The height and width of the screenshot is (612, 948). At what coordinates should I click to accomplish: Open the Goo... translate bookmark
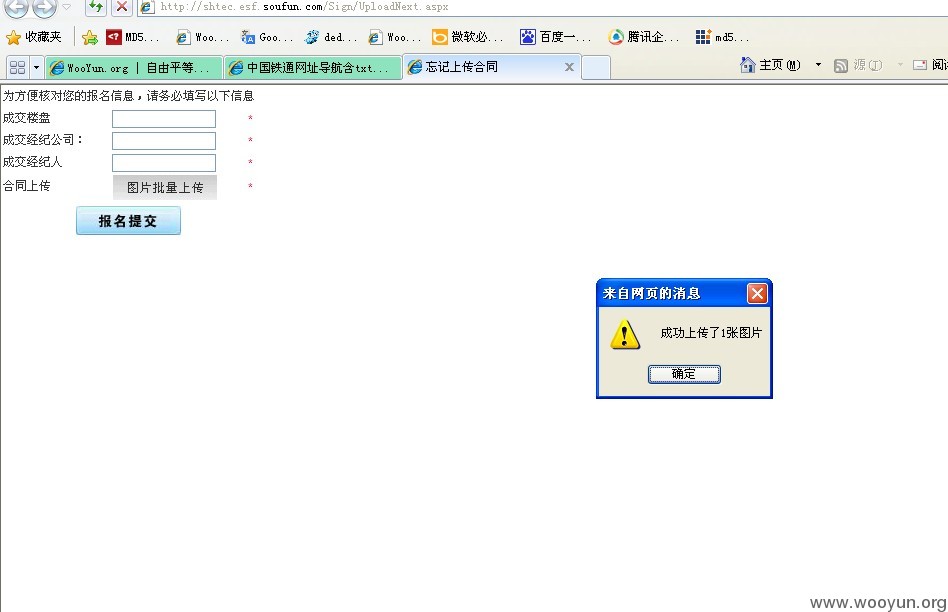pos(267,37)
